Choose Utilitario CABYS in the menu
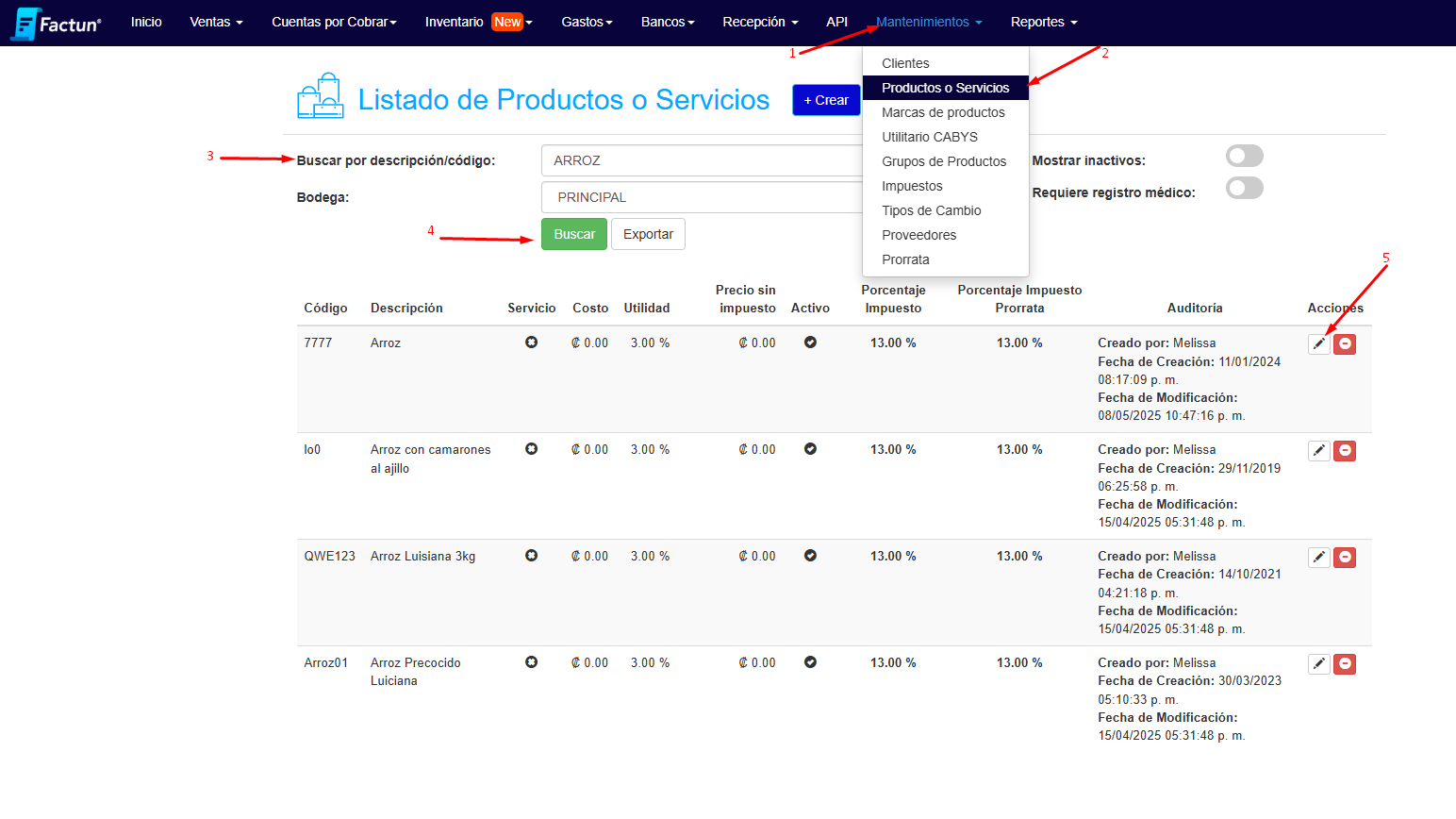The width and height of the screenshot is (1456, 819). (x=946, y=137)
